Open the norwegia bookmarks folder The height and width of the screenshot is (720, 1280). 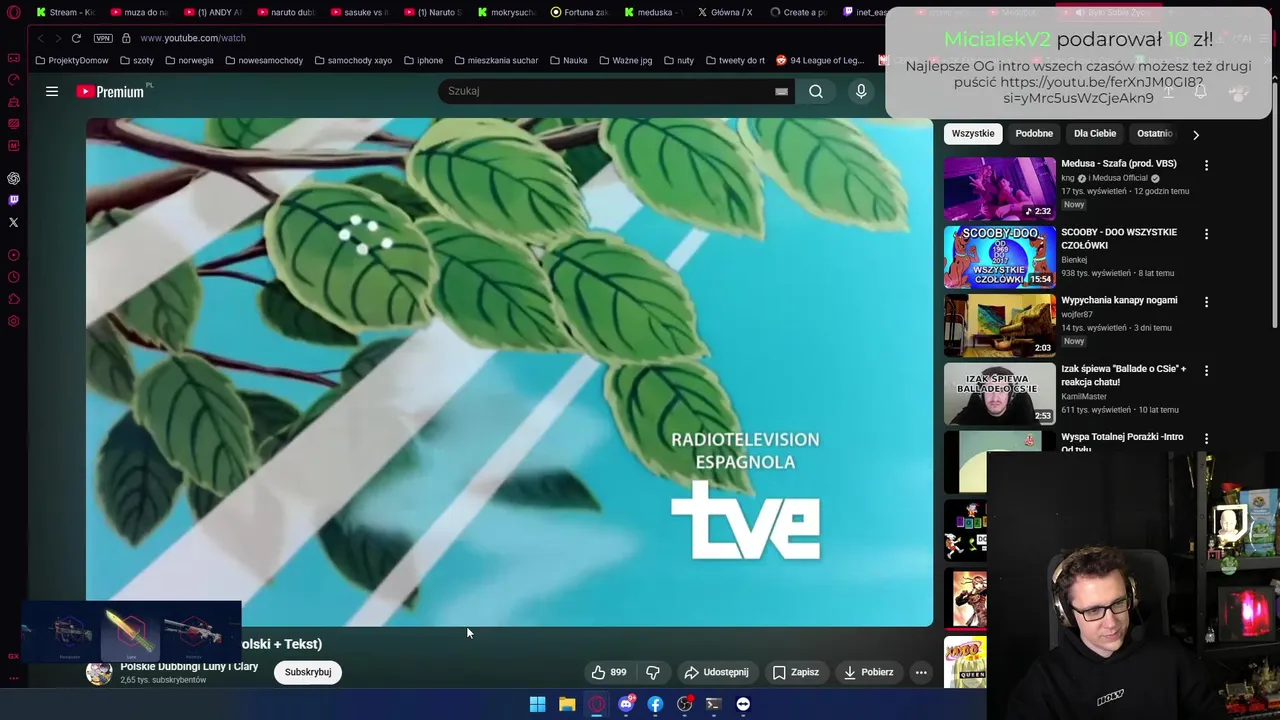coord(190,60)
